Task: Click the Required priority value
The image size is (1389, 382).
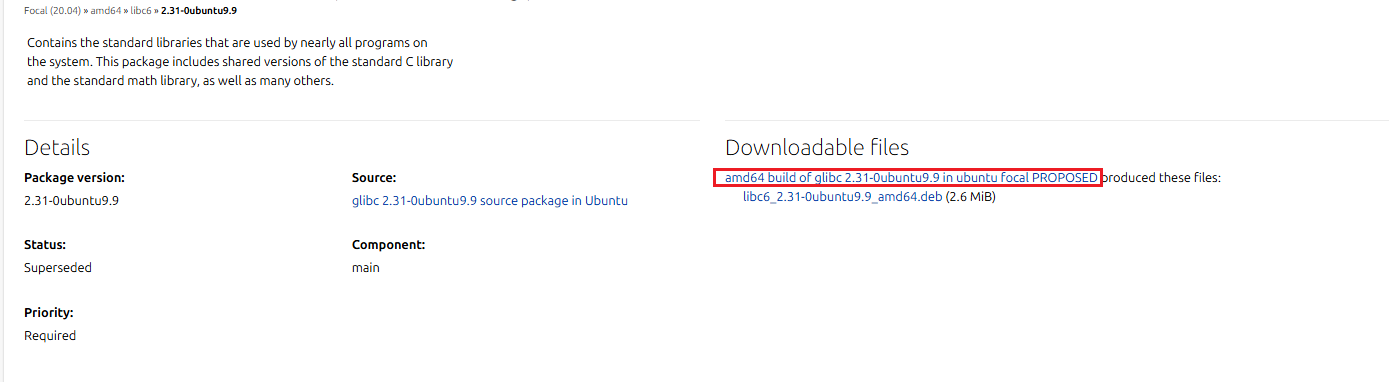Action: pyautogui.click(x=50, y=335)
